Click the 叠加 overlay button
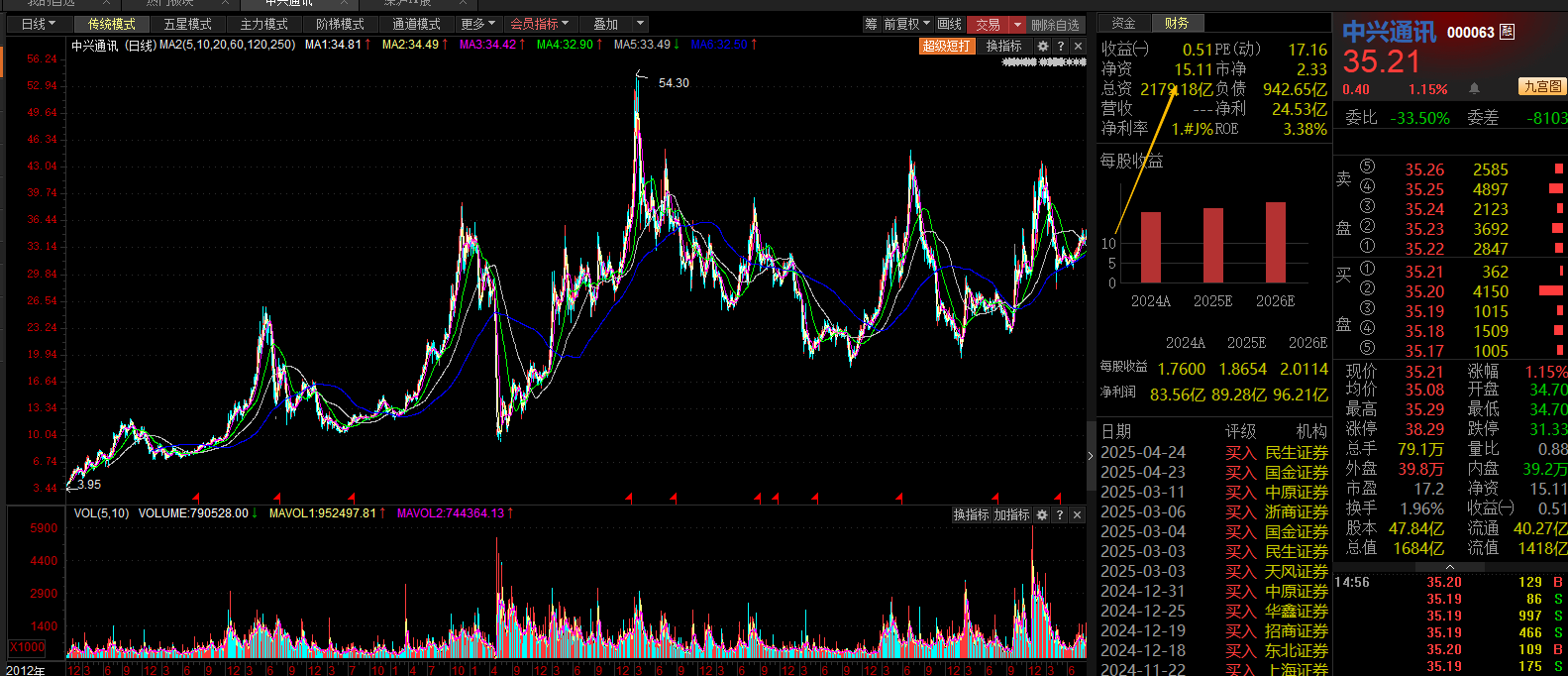1568x676 pixels. 605,24
